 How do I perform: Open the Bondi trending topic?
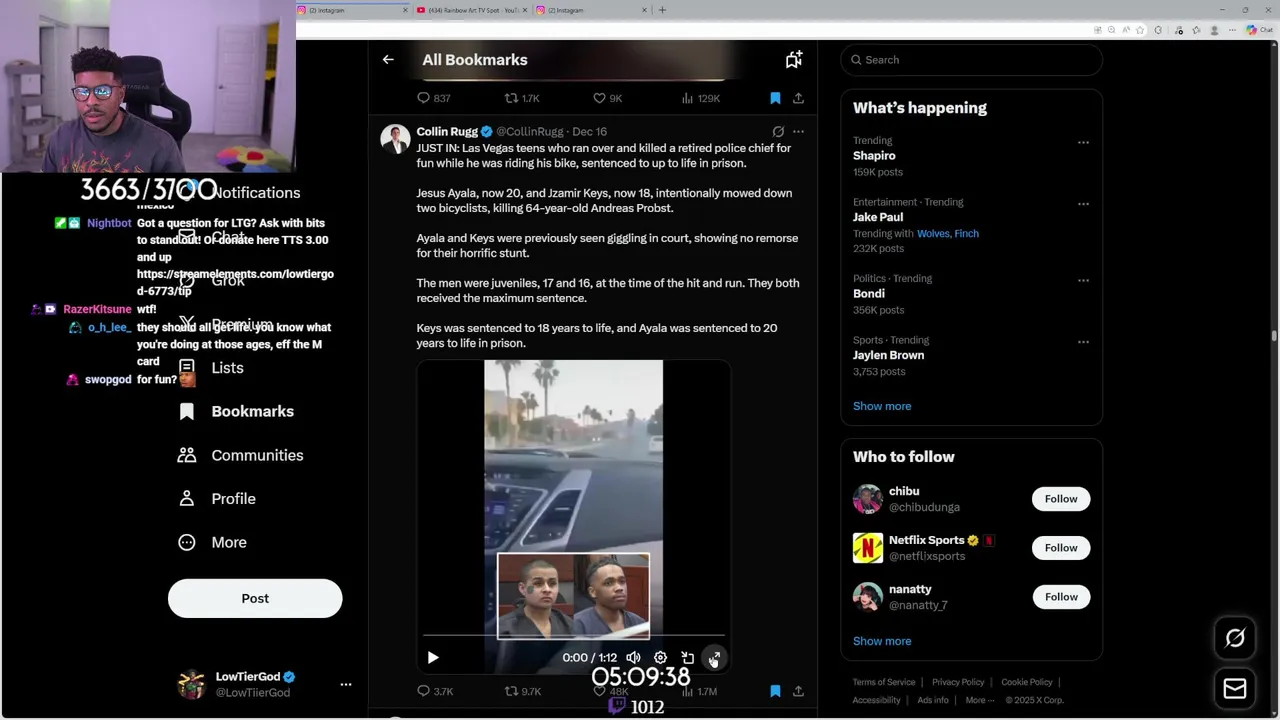[x=869, y=294]
